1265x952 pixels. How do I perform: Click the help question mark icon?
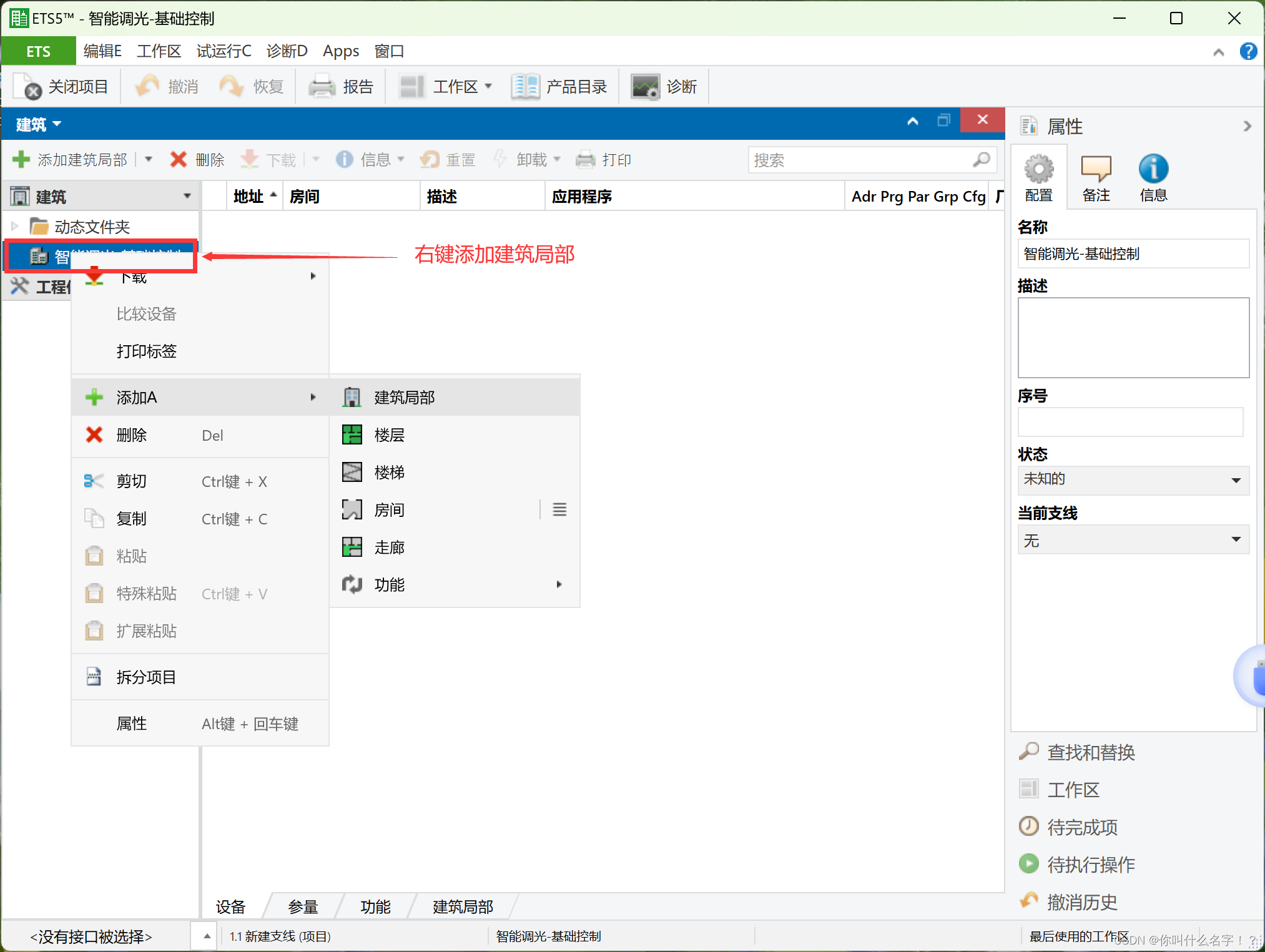pyautogui.click(x=1248, y=51)
